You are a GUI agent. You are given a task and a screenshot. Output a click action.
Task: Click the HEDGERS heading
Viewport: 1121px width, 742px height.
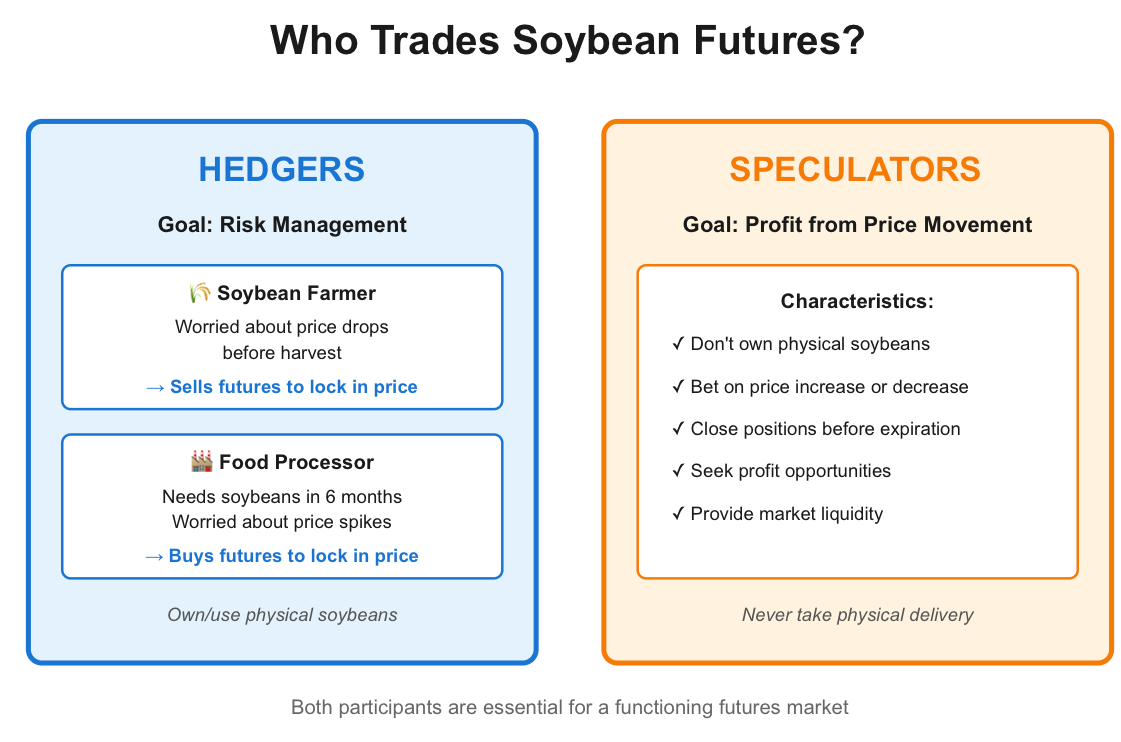point(282,169)
